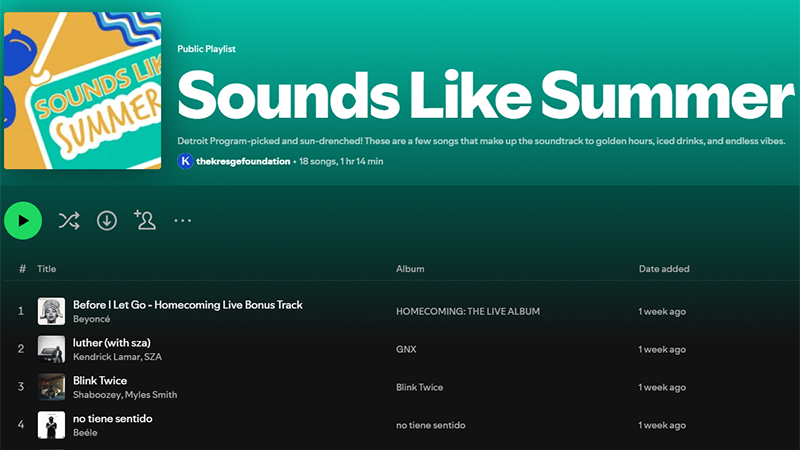Select the Public Playlist label
The height and width of the screenshot is (450, 800).
207,49
